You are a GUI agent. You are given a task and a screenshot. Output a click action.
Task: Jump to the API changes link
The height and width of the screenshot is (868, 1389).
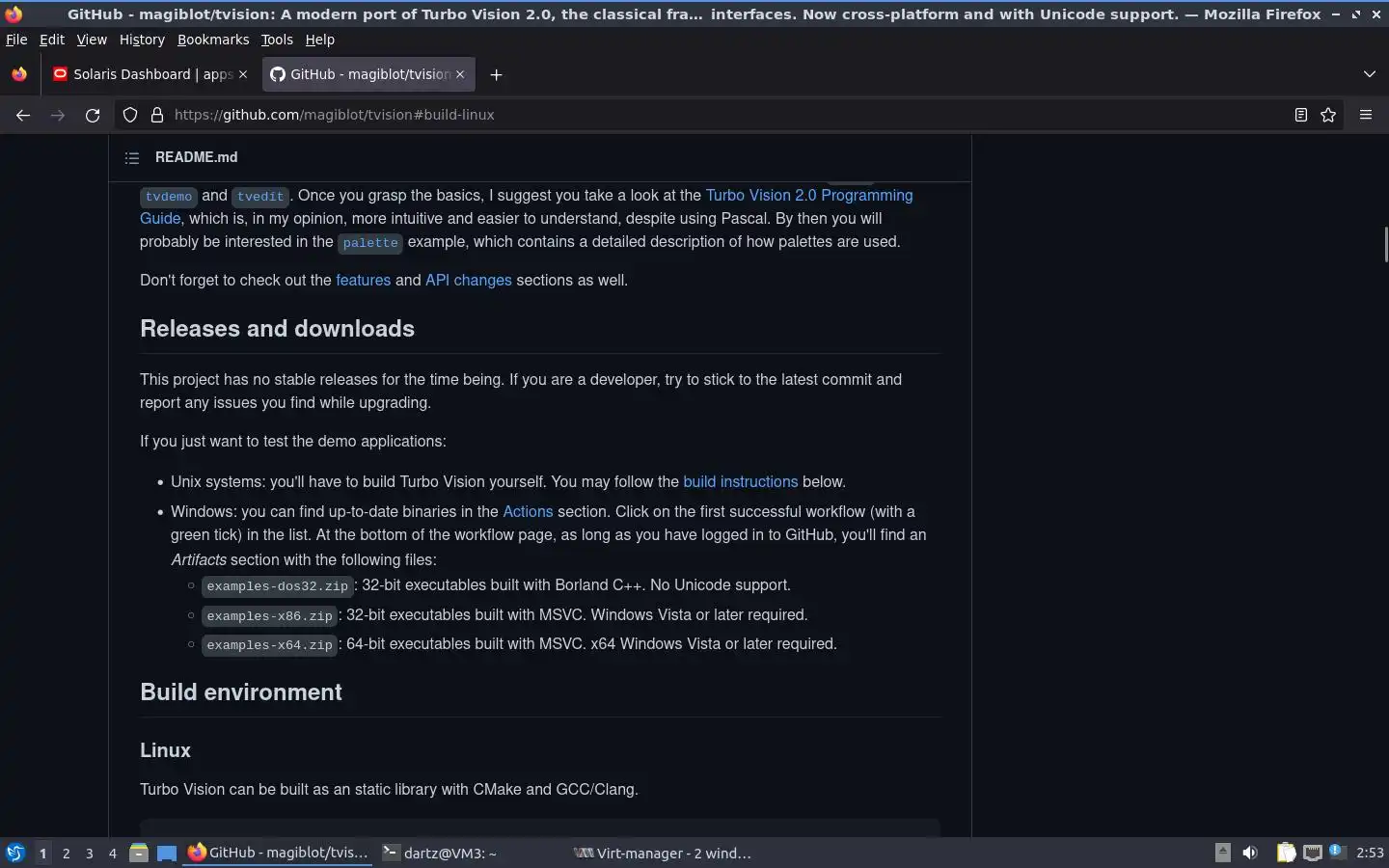(469, 281)
